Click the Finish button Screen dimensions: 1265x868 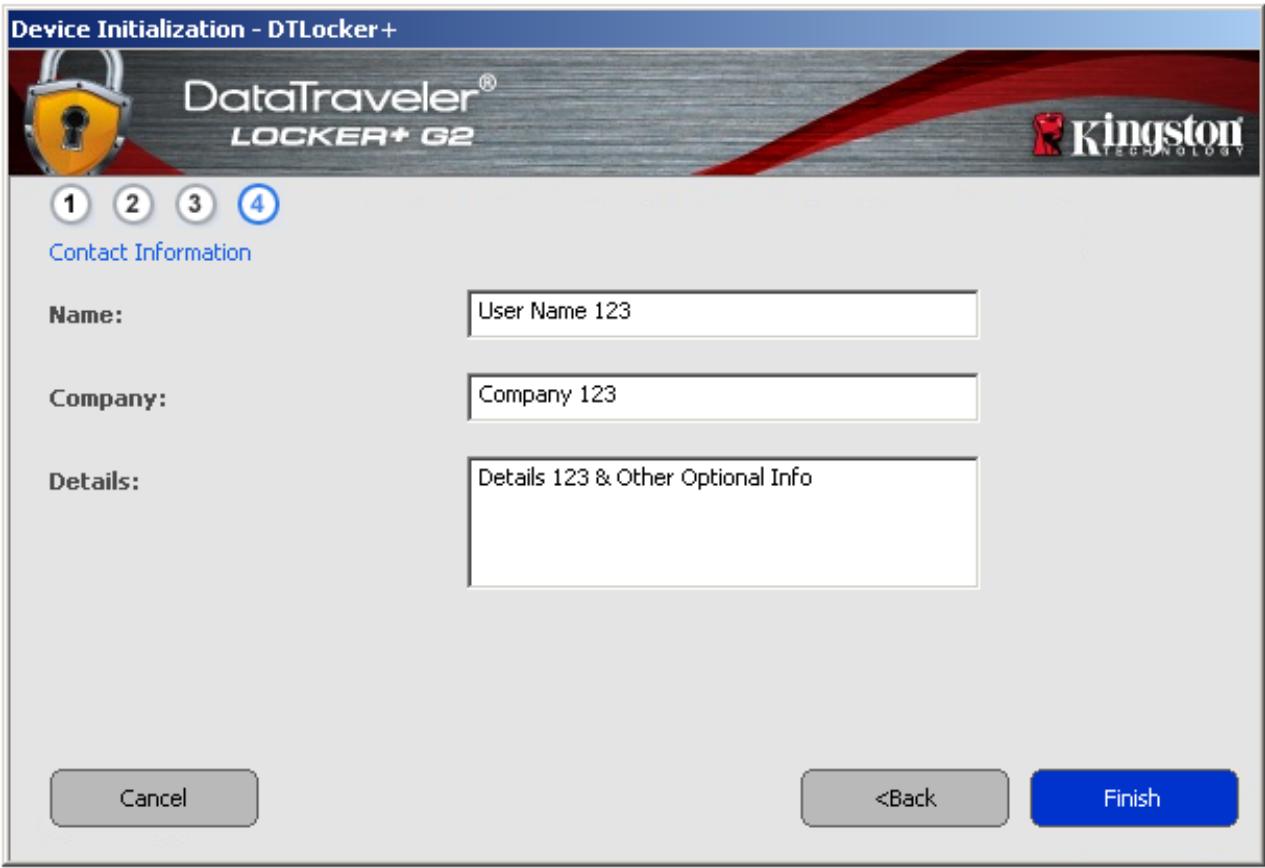click(1134, 798)
